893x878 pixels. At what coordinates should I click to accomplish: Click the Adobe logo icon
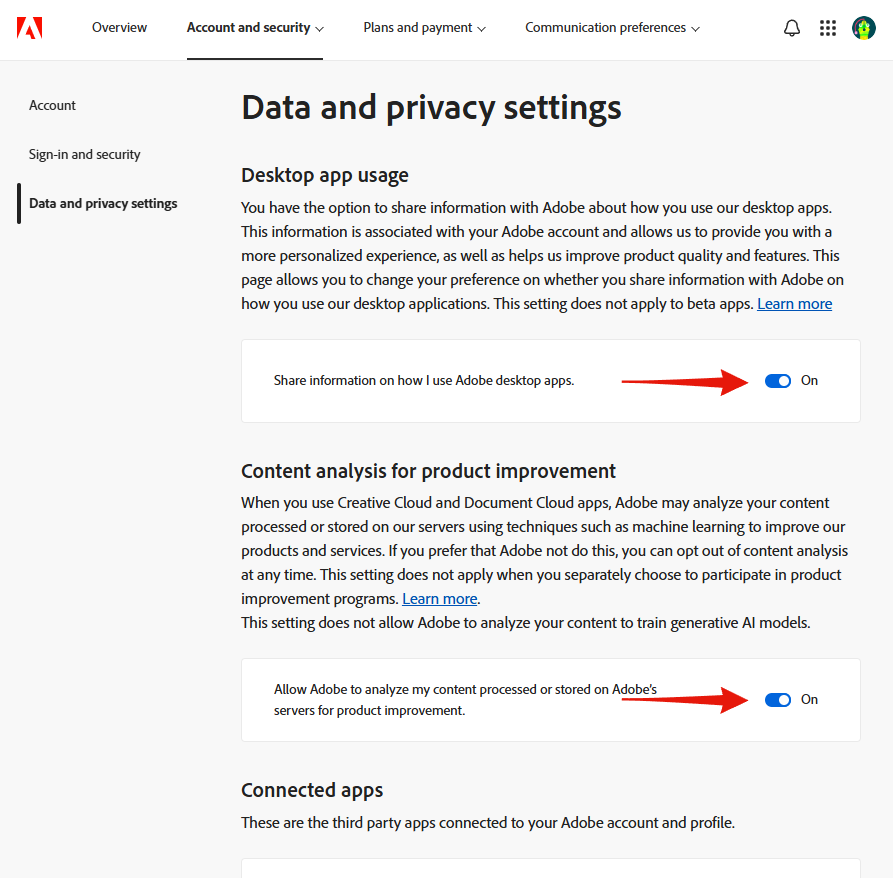(30, 28)
